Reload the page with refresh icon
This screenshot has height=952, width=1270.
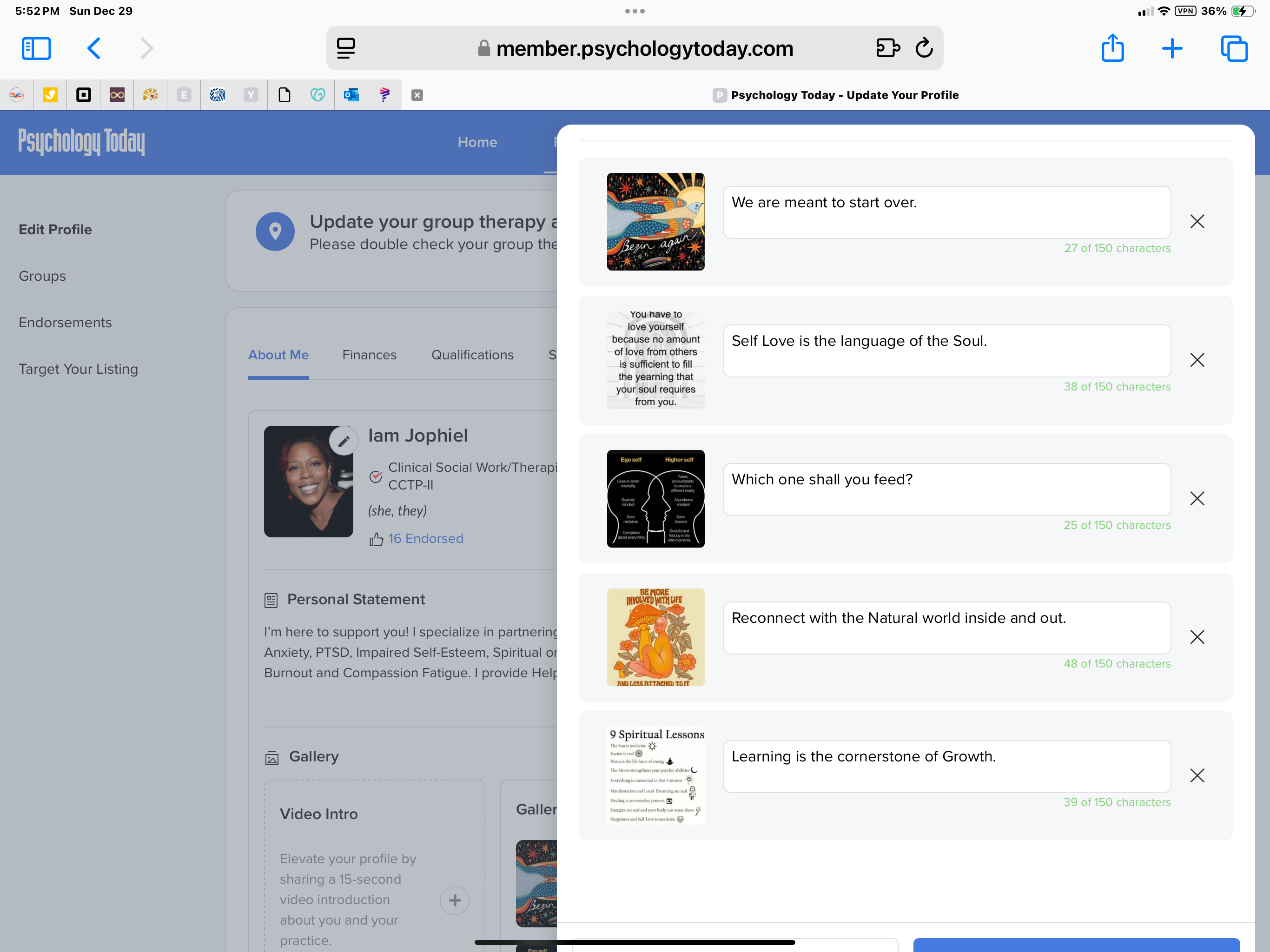(x=924, y=48)
